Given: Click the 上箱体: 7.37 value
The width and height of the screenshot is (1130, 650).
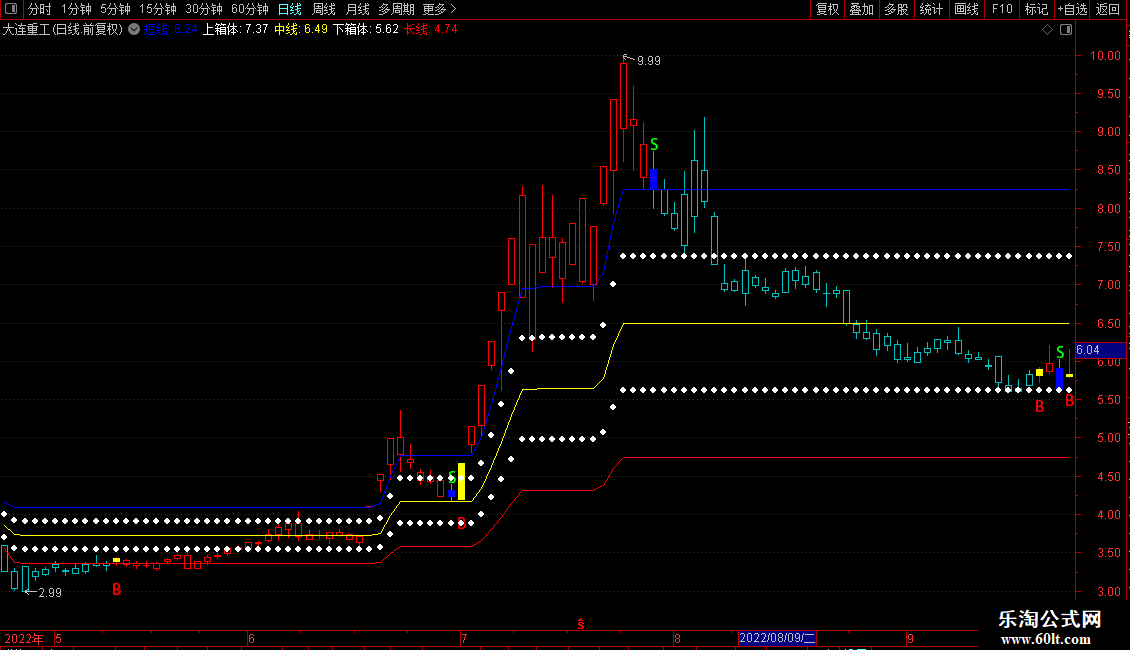Looking at the screenshot, I should point(236,30).
